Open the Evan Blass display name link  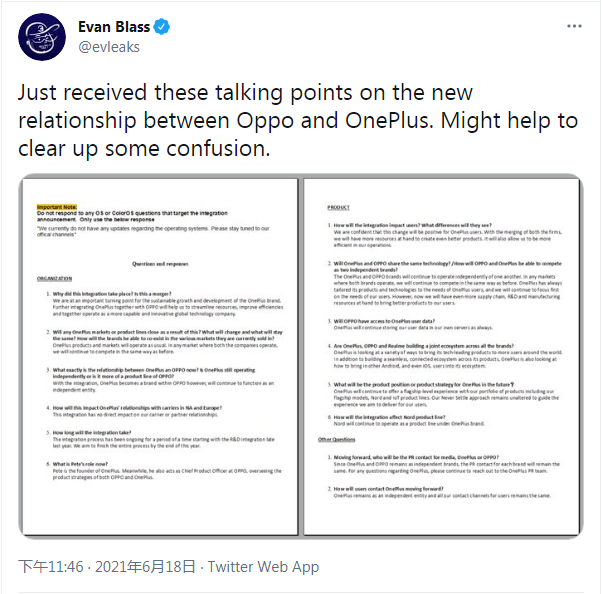[110, 25]
